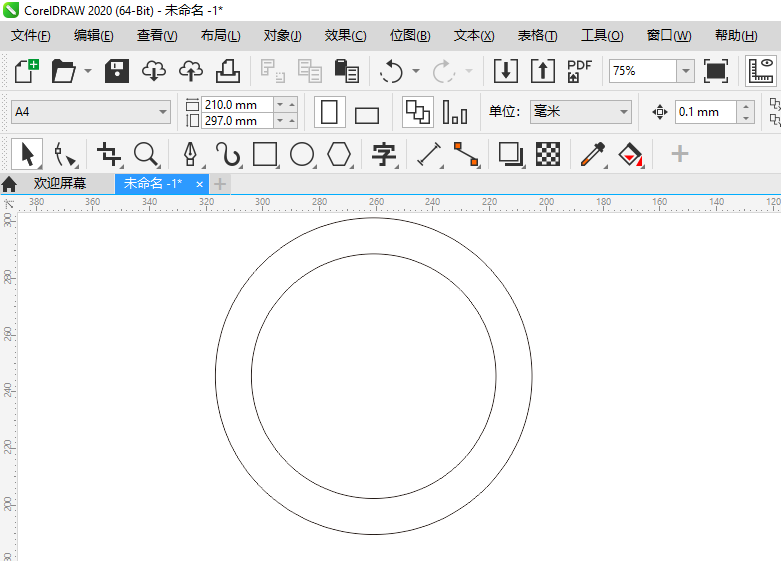The image size is (781, 561).
Task: Click the Save document button
Action: tap(117, 71)
